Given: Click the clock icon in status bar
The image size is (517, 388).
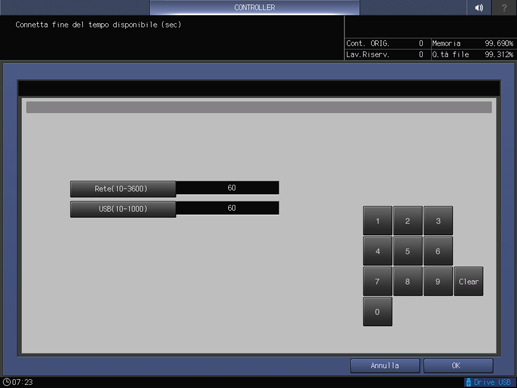Looking at the screenshot, I should [x=6, y=382].
